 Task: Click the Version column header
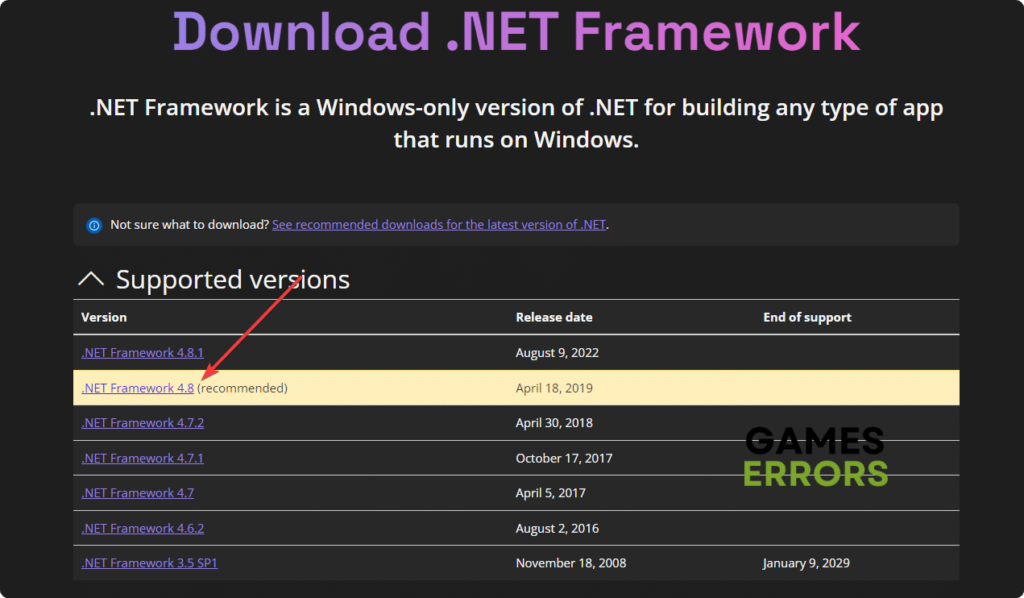(104, 317)
